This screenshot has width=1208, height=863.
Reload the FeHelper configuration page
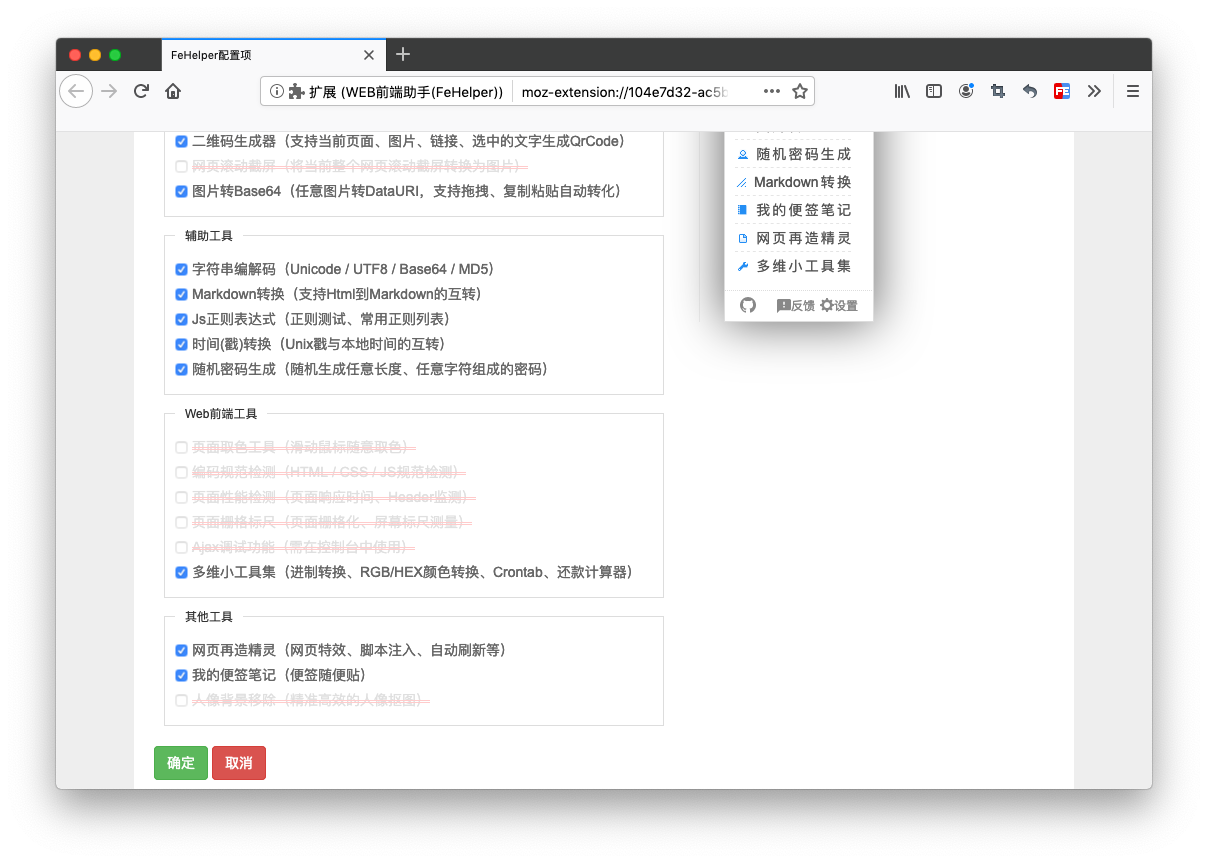pos(141,91)
